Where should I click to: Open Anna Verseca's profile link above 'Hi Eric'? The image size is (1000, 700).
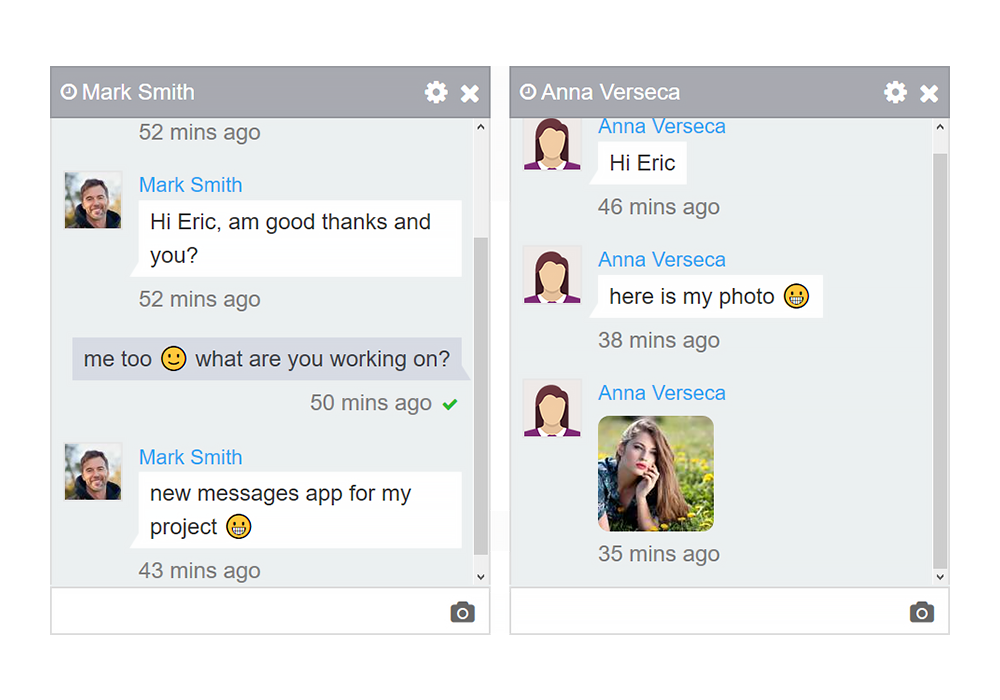[662, 126]
